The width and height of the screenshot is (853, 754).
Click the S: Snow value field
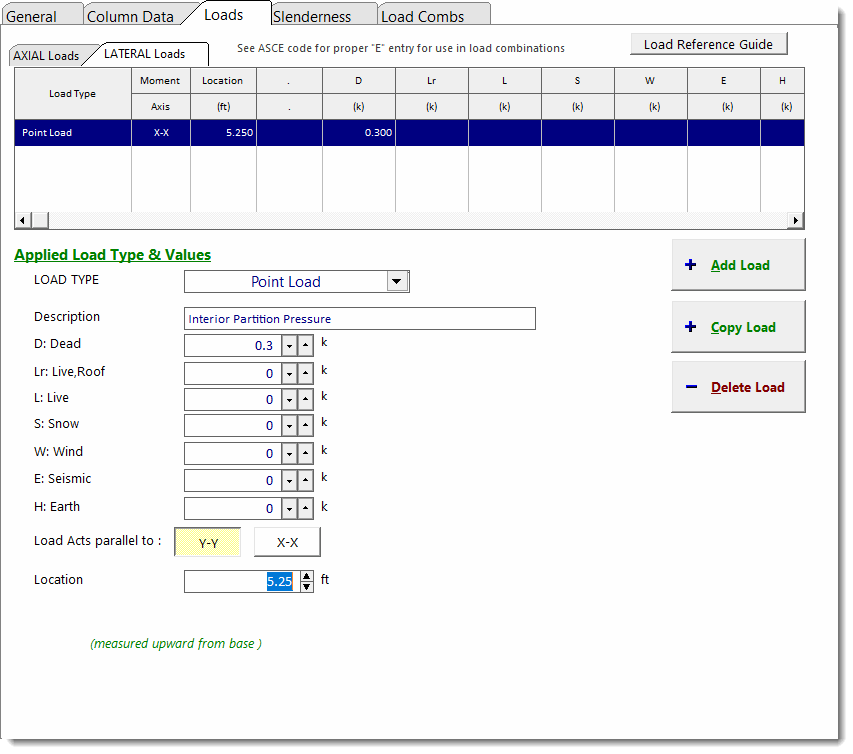click(232, 426)
